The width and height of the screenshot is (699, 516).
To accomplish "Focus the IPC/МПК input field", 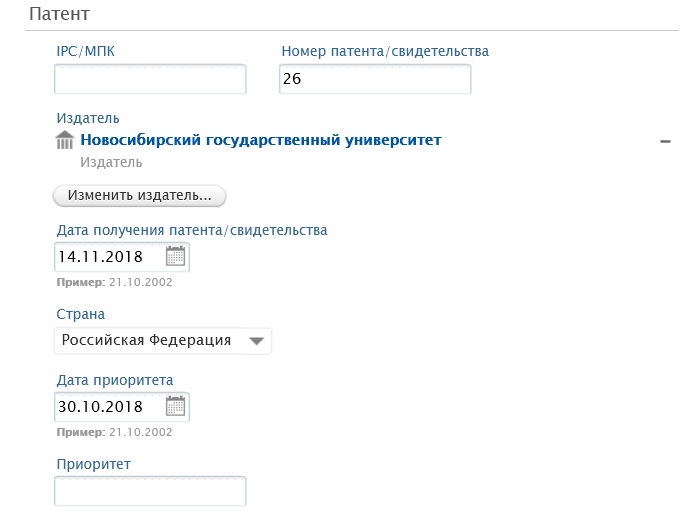I will click(x=150, y=79).
